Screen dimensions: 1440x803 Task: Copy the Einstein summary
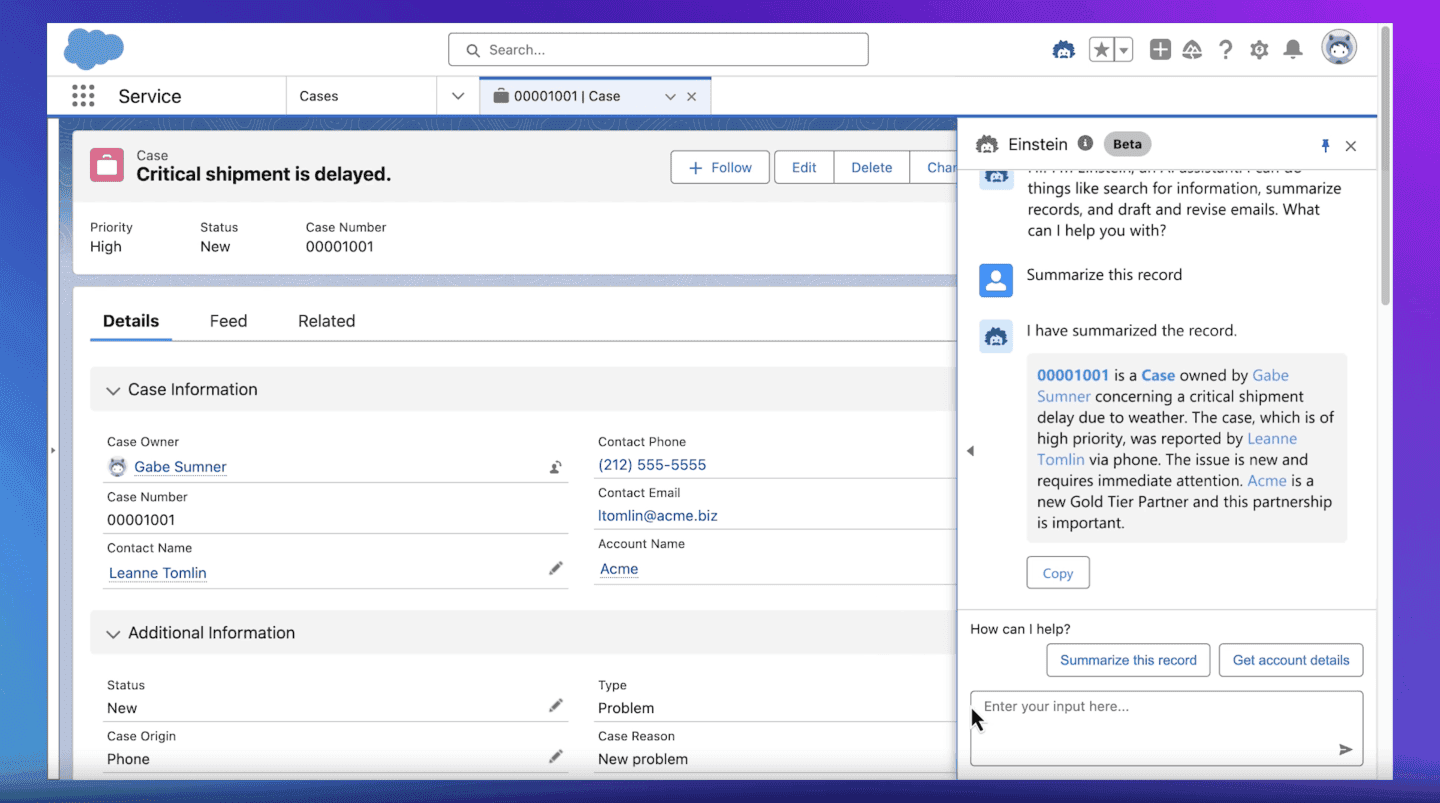1058,573
